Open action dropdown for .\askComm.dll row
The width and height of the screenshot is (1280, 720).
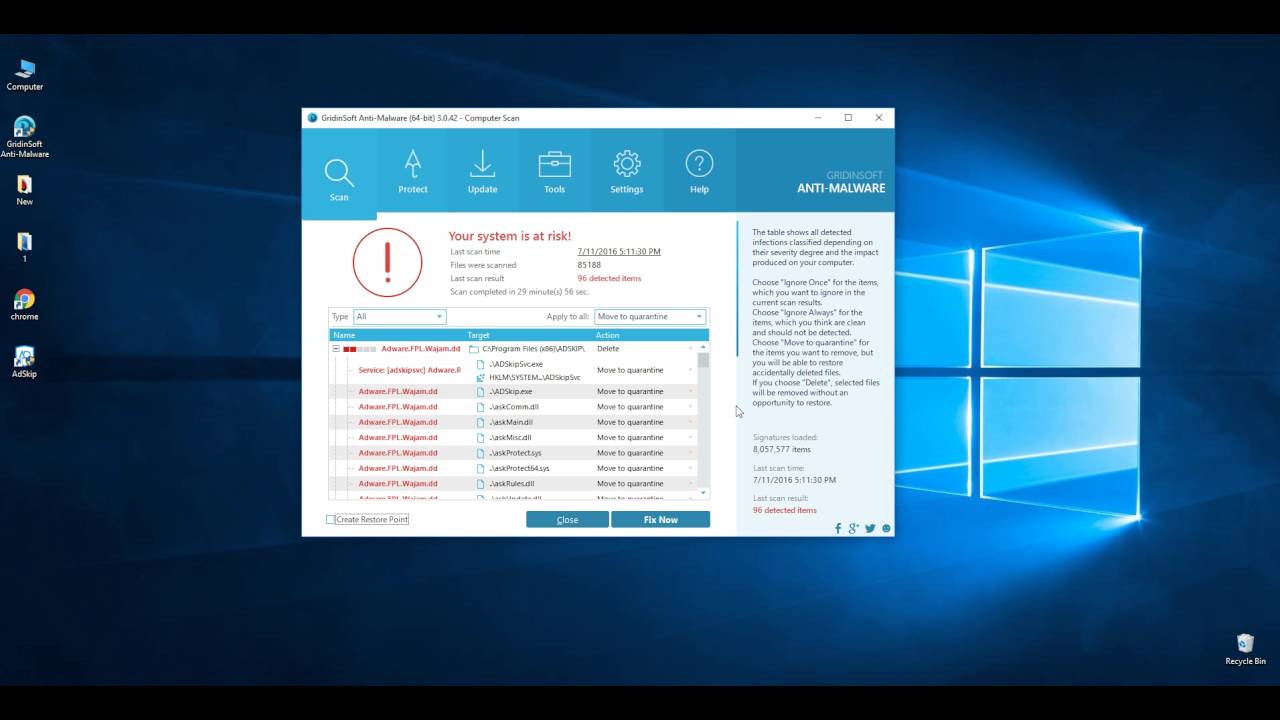point(690,407)
